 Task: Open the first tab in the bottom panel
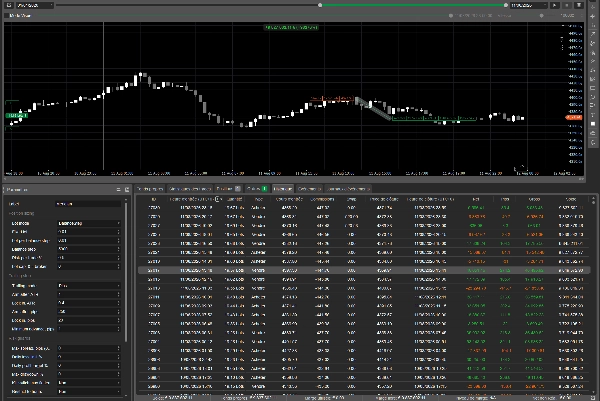pyautogui.click(x=150, y=189)
